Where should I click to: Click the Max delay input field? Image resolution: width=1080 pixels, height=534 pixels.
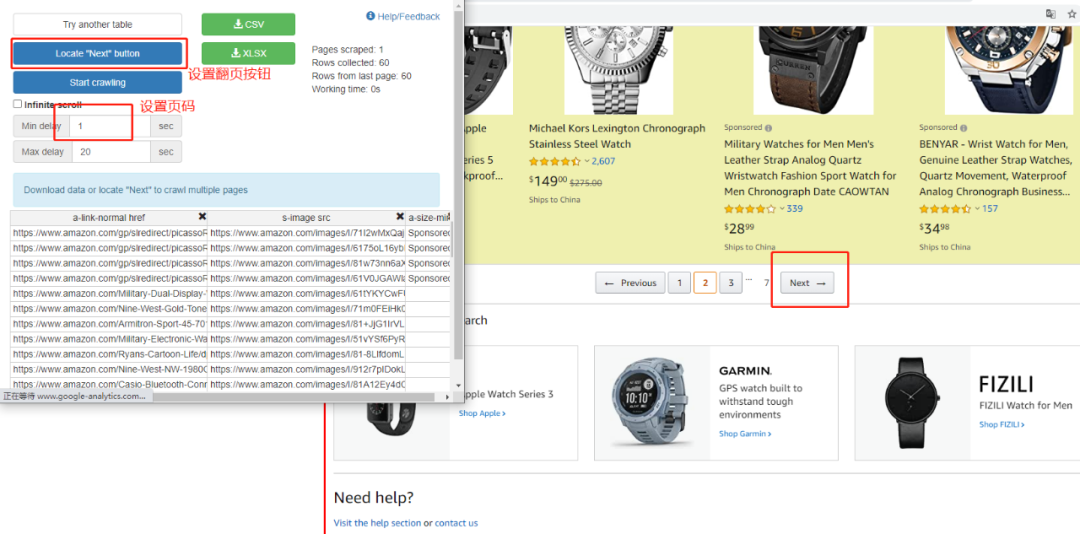[111, 152]
